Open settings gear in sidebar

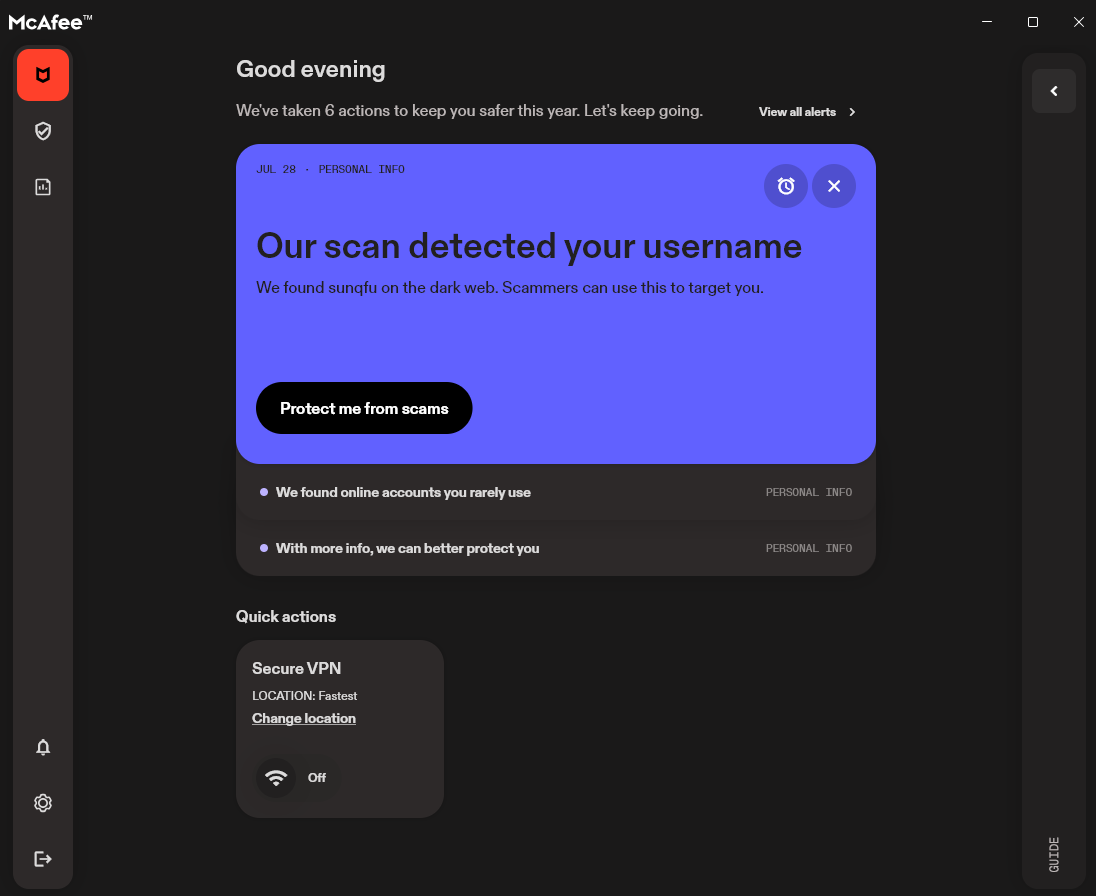(43, 803)
